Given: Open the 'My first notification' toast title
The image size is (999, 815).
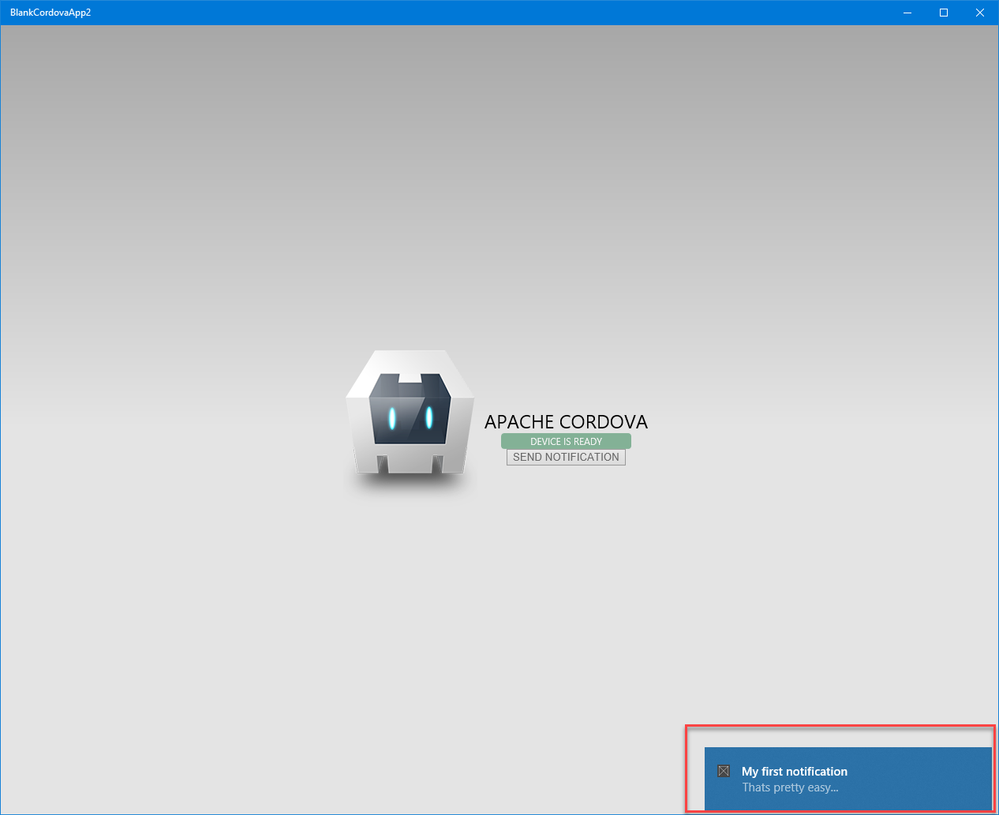Looking at the screenshot, I should (x=794, y=771).
